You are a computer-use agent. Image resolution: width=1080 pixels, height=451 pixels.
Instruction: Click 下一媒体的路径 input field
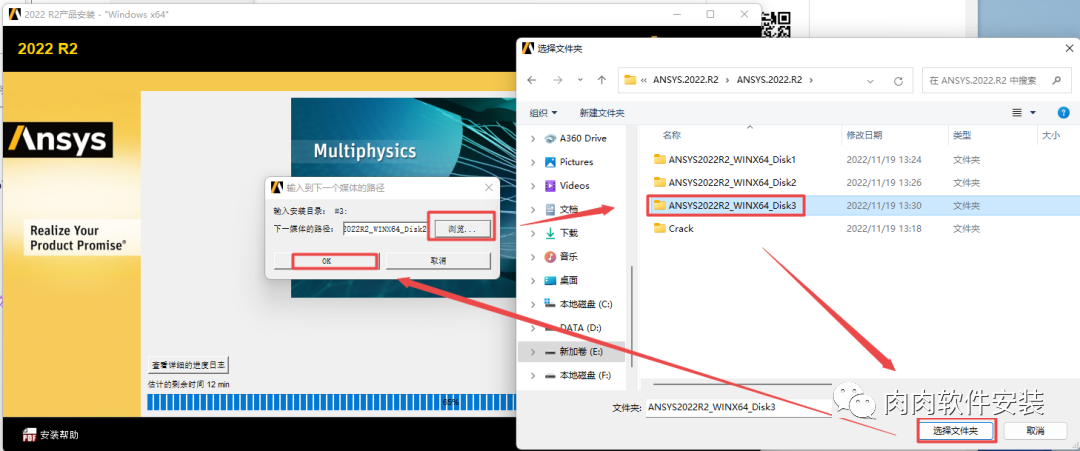(x=386, y=229)
